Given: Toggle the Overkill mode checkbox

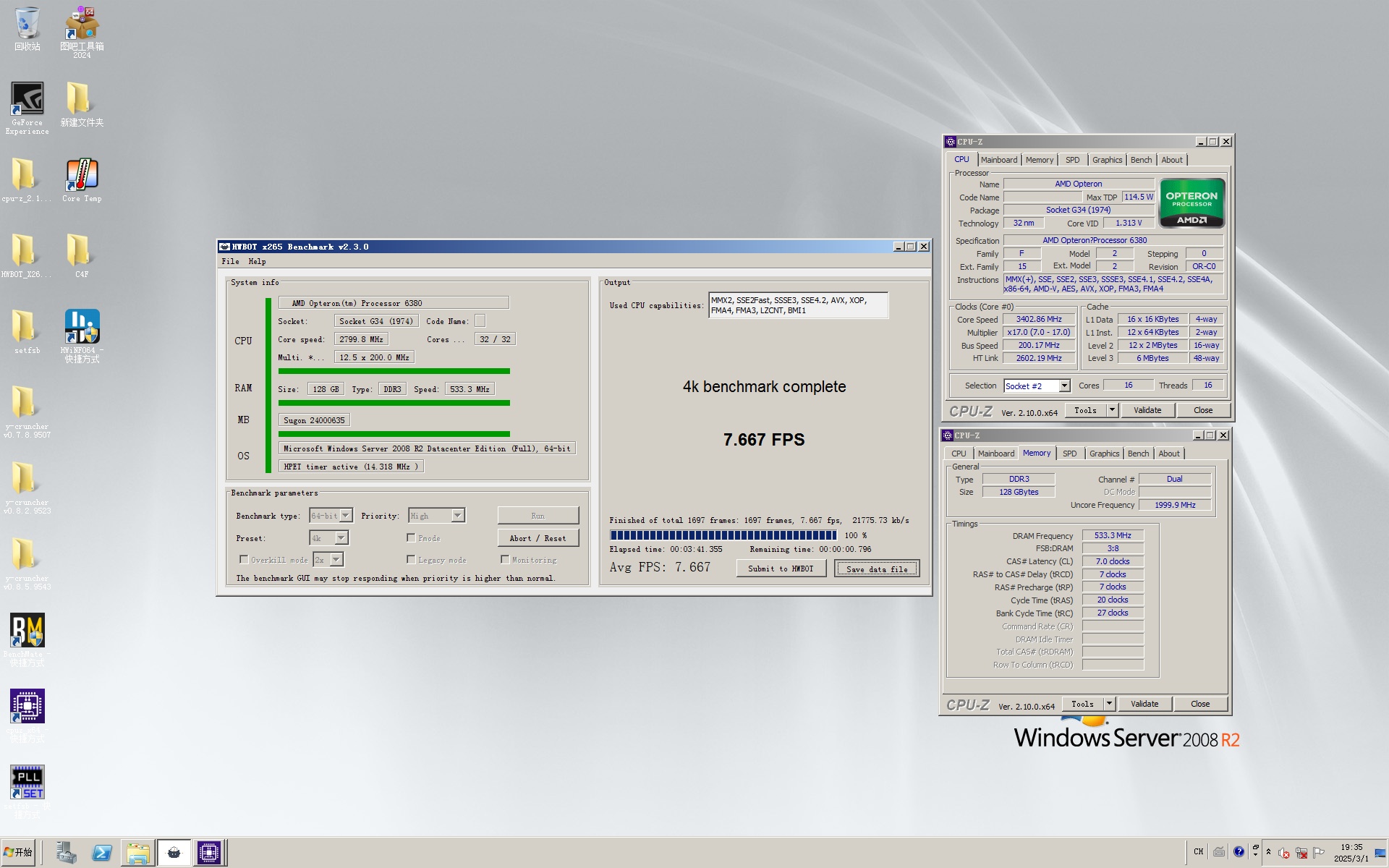Looking at the screenshot, I should pyautogui.click(x=244, y=560).
